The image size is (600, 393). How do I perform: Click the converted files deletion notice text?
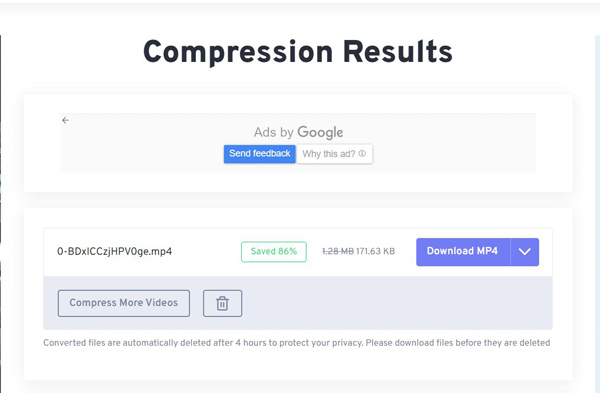[297, 342]
